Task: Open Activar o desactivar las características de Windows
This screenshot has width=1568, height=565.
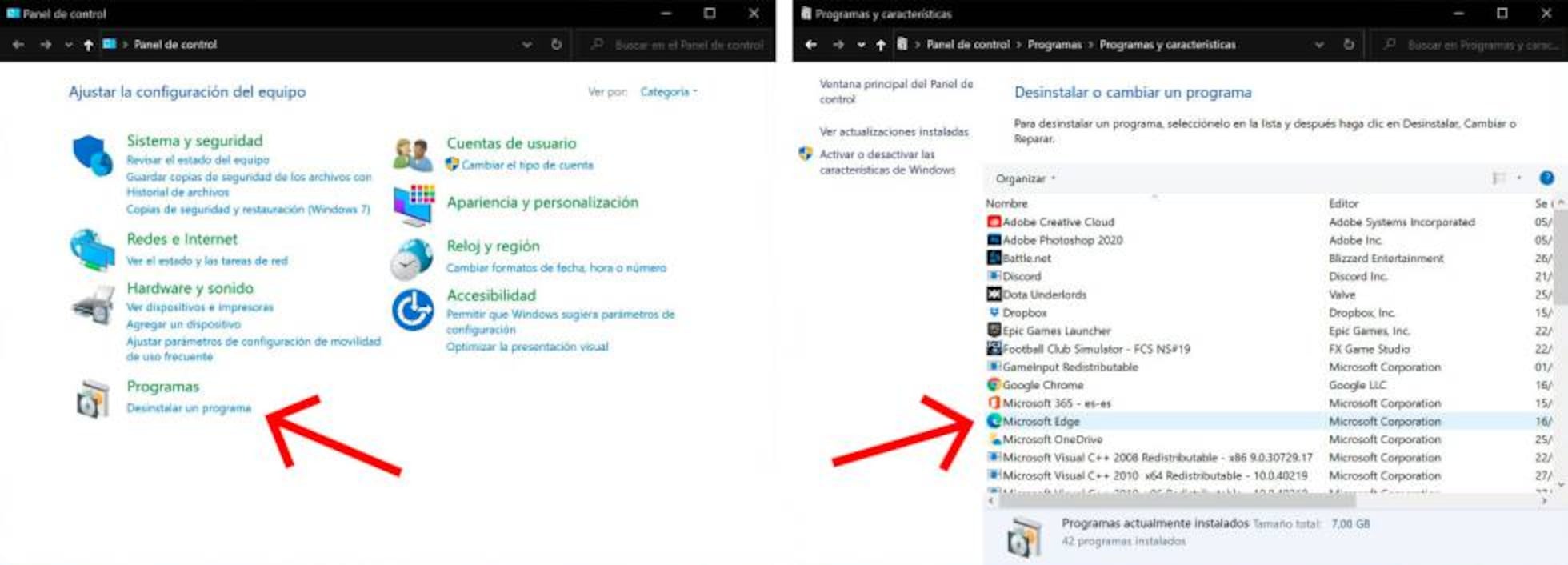Action: click(886, 162)
